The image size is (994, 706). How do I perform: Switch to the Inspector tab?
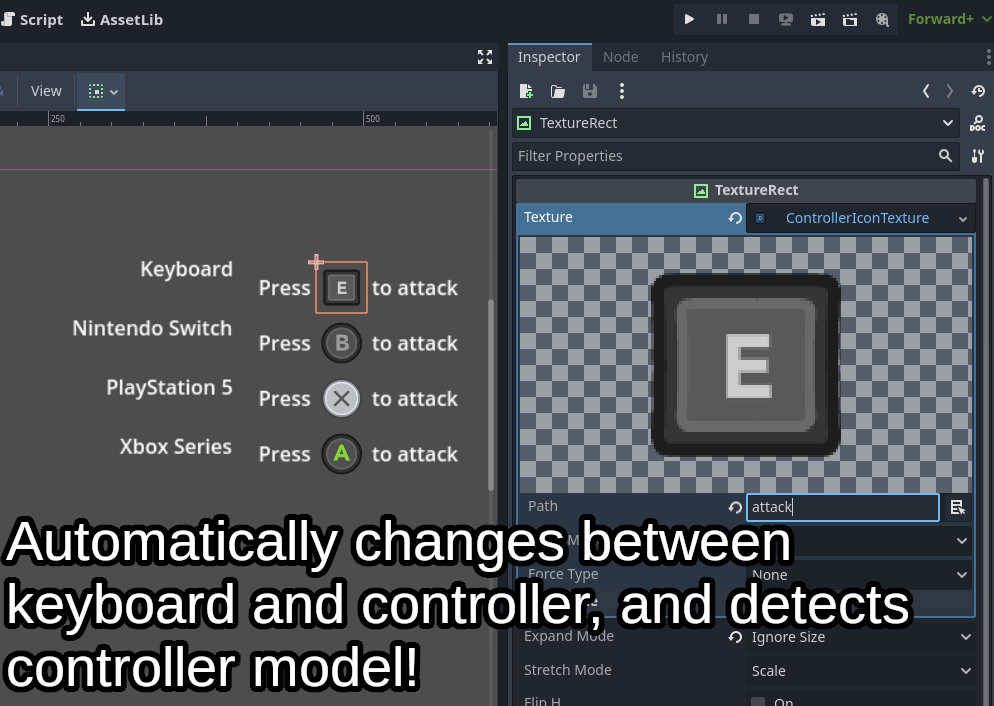click(549, 57)
